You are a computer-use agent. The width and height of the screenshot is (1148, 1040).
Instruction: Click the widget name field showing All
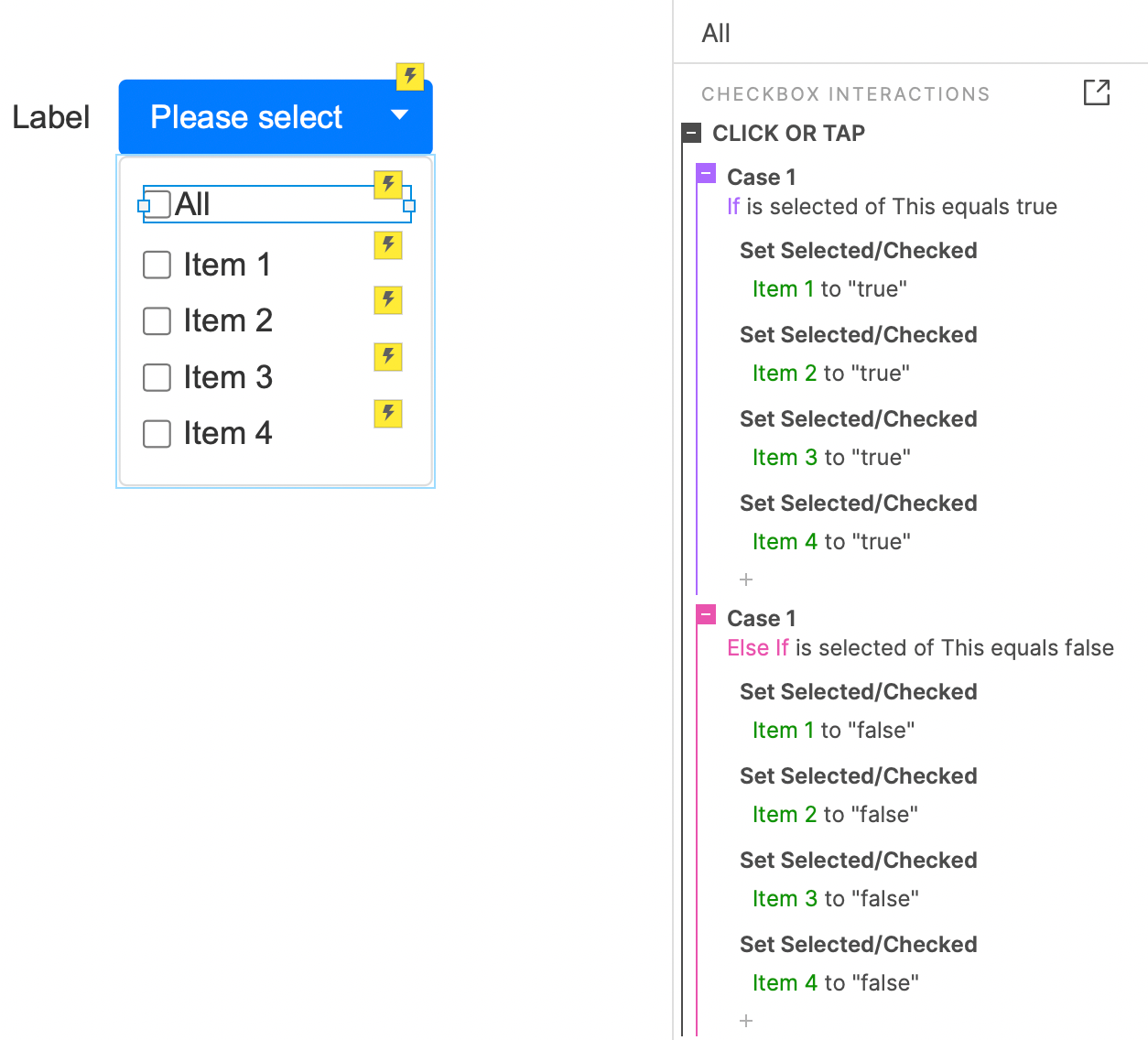coord(906,34)
